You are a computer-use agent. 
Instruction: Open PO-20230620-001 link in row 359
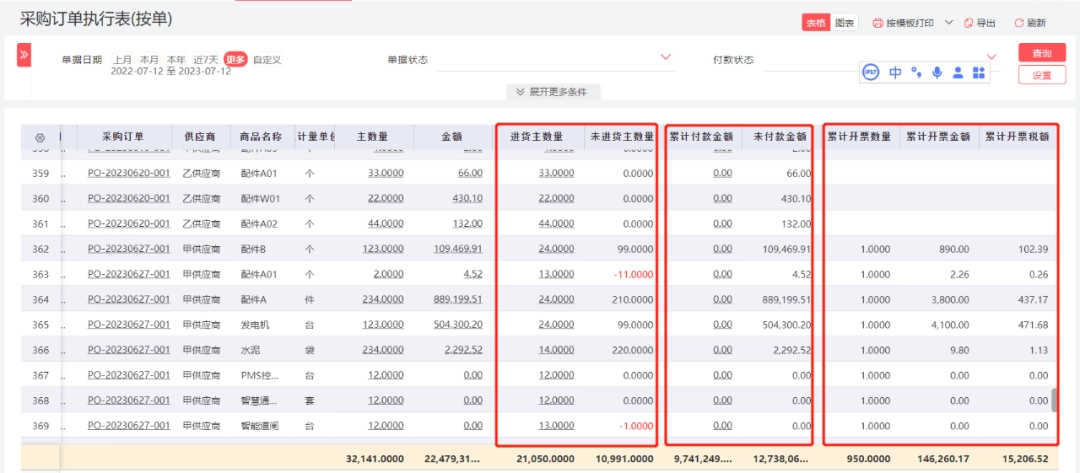click(x=129, y=173)
